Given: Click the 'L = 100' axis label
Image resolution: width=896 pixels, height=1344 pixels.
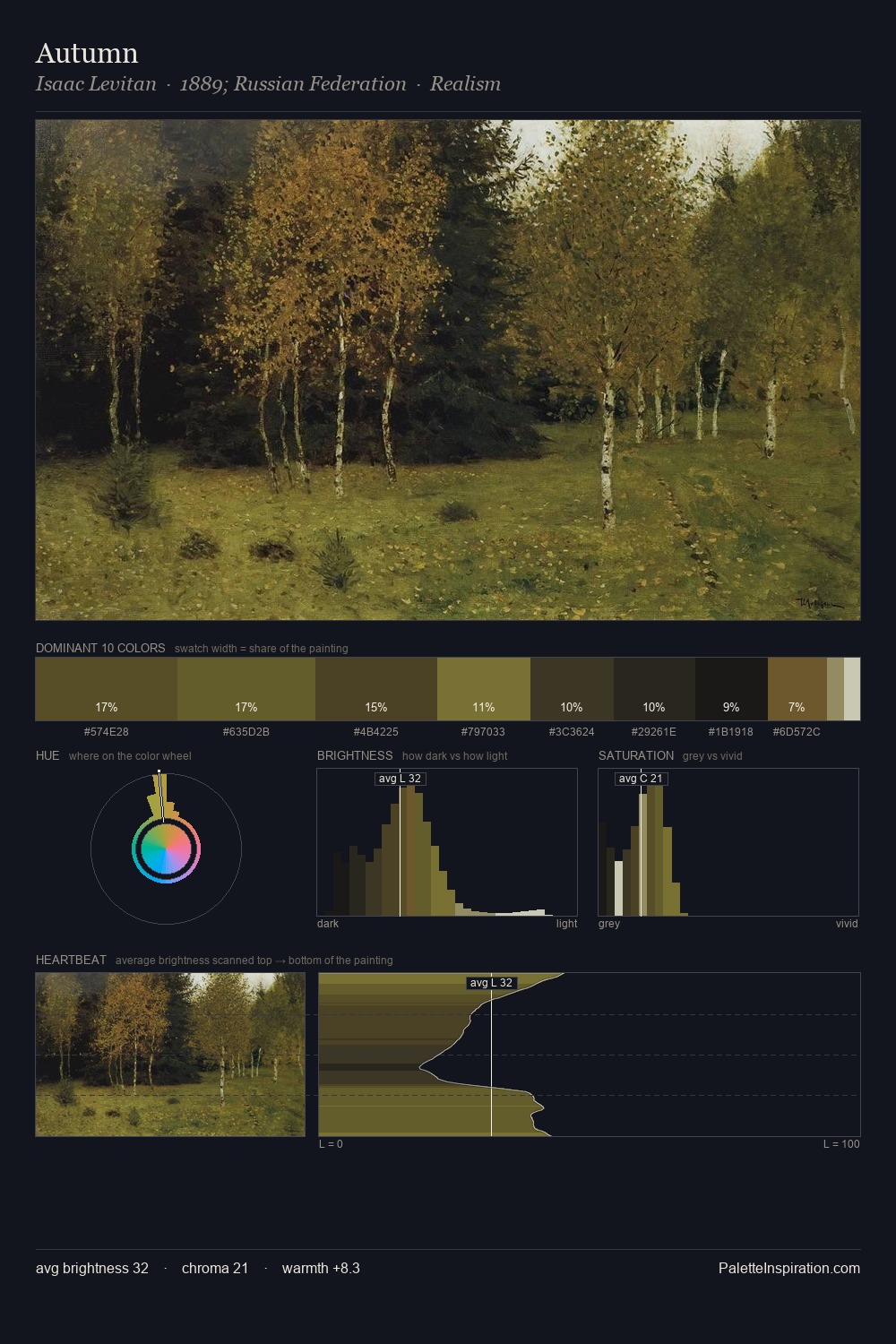Looking at the screenshot, I should pos(841,1144).
